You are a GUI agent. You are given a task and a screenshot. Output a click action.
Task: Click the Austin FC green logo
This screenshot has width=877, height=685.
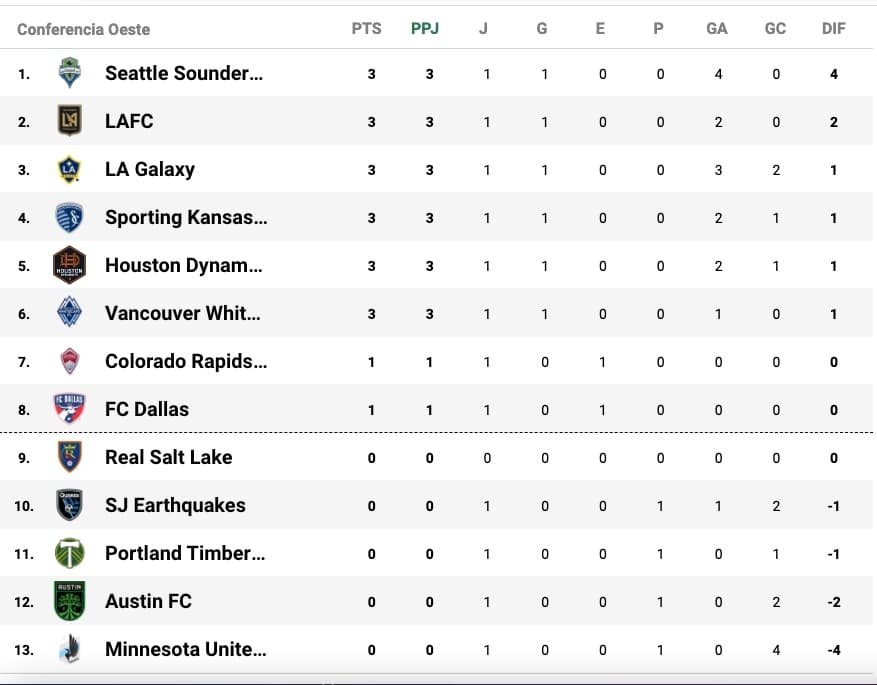69,601
